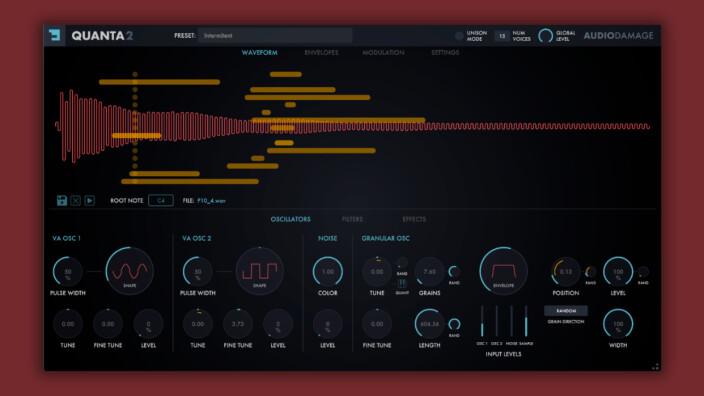Click the granular Envelope shape knob

(x=503, y=271)
